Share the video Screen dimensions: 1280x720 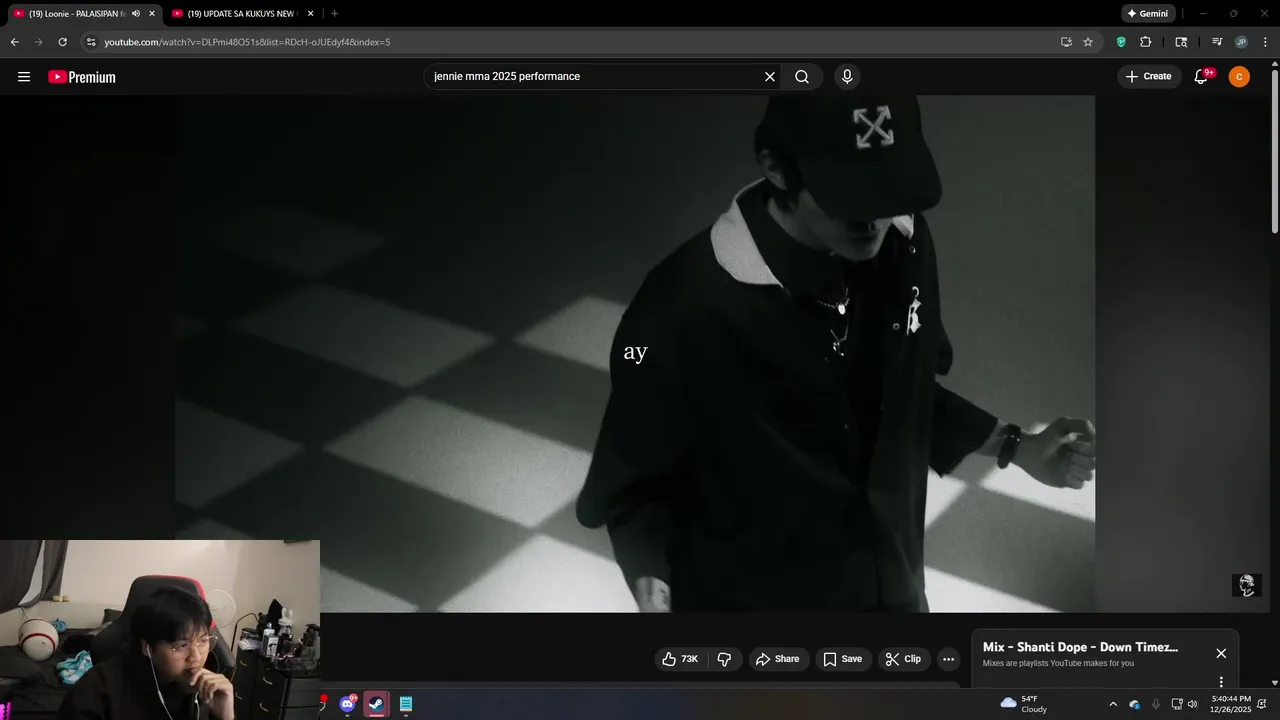point(777,659)
